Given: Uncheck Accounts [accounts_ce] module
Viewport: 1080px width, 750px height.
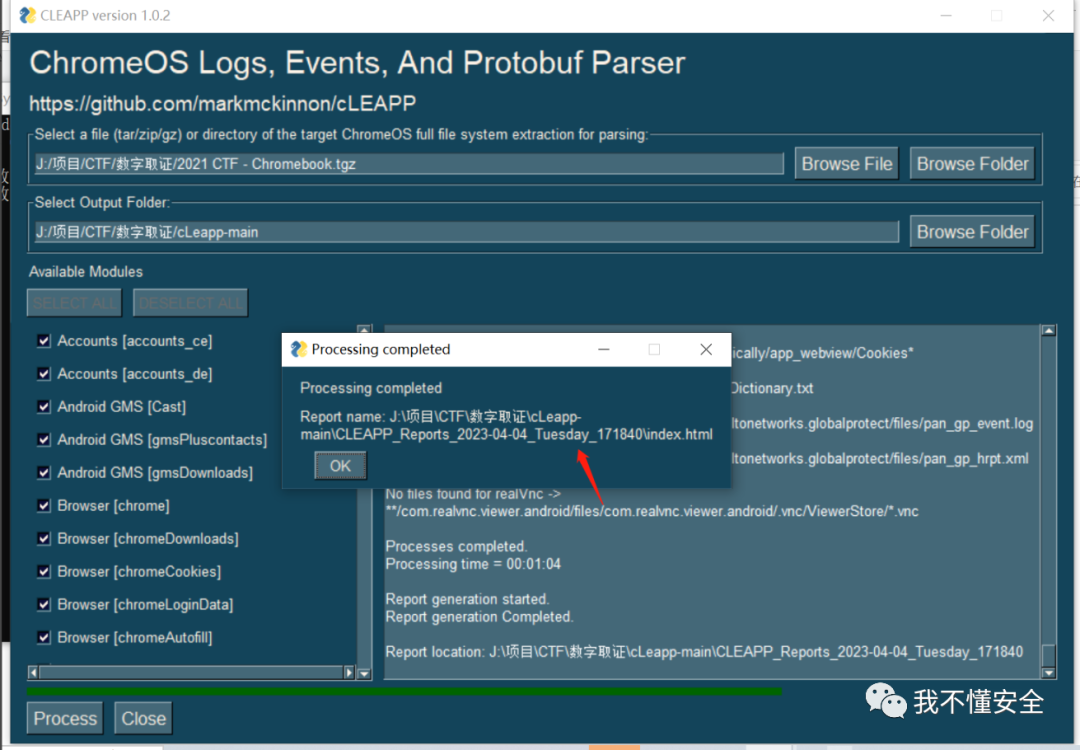Looking at the screenshot, I should [44, 341].
